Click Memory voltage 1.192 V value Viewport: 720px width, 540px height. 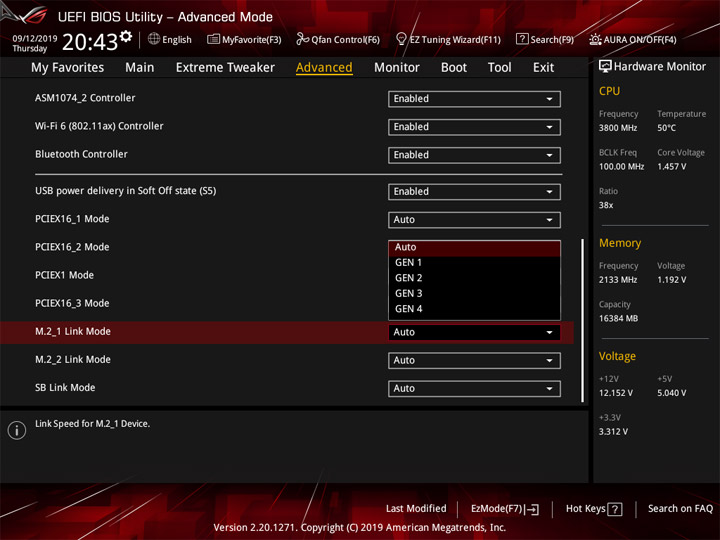coord(671,280)
